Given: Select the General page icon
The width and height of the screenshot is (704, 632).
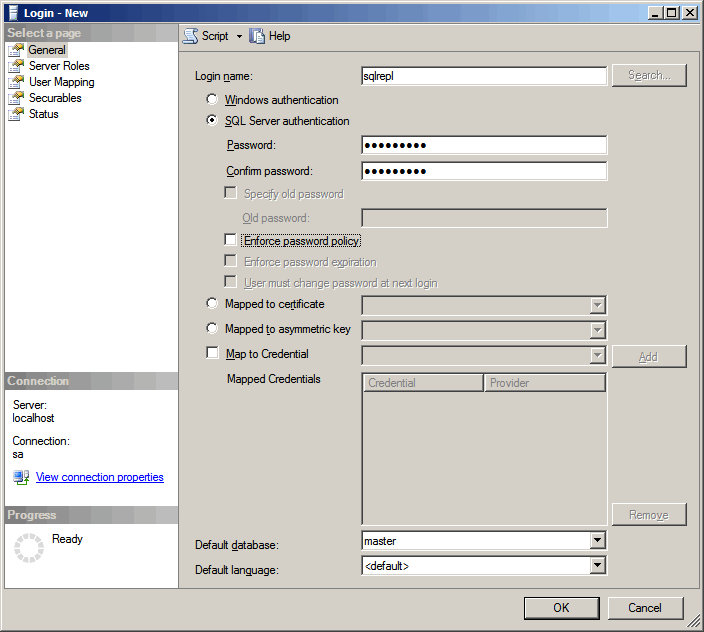Looking at the screenshot, I should coord(16,50).
